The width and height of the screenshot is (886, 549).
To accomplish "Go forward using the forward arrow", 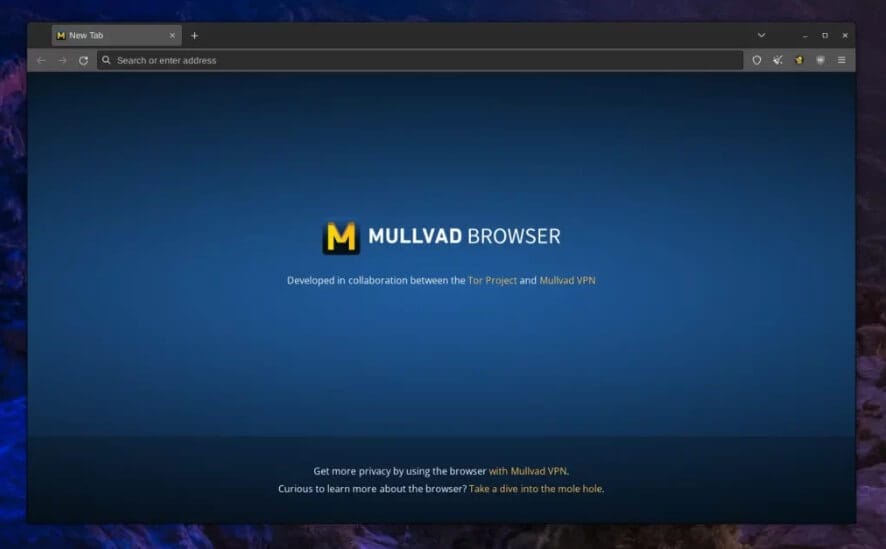I will (x=62, y=60).
